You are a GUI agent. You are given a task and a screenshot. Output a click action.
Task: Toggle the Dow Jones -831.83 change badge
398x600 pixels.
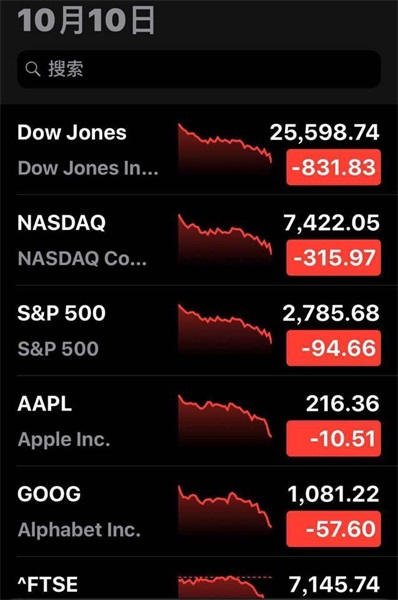pyautogui.click(x=333, y=168)
